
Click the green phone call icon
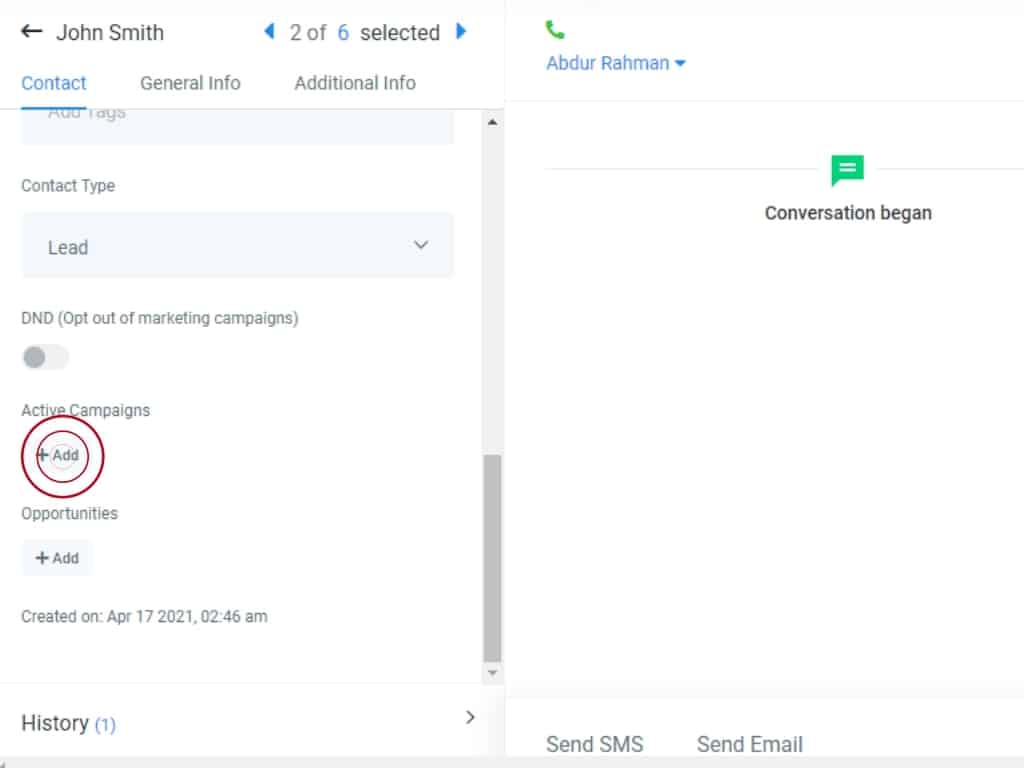[555, 30]
